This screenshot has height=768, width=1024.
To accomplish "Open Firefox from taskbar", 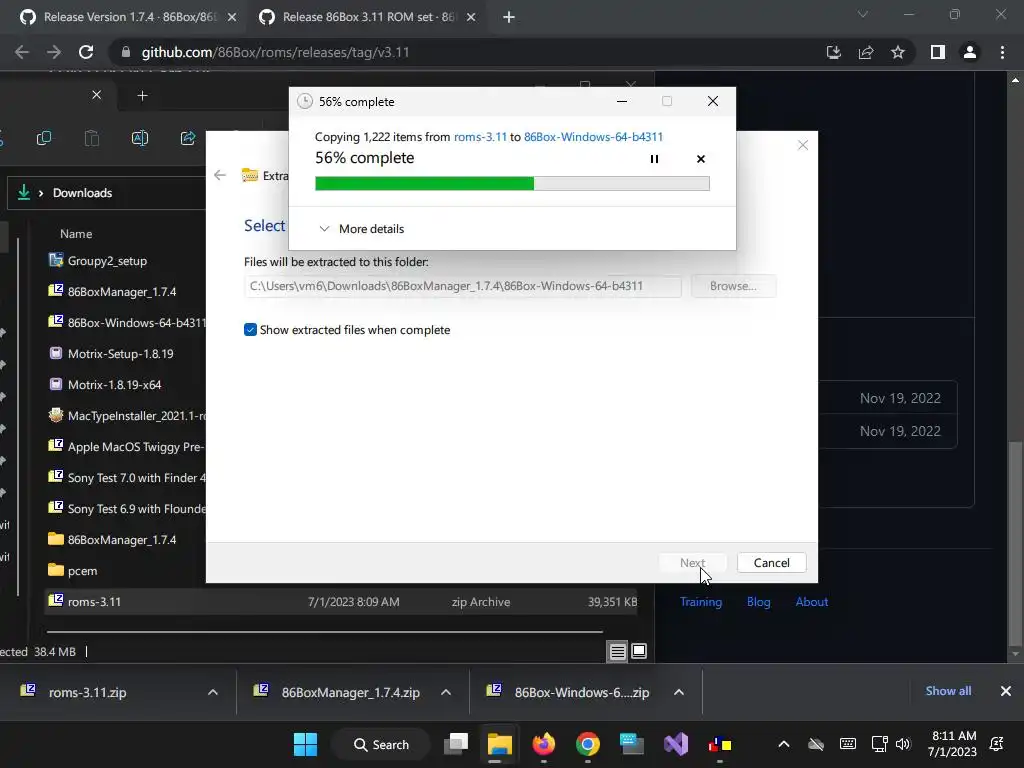I will 543,744.
